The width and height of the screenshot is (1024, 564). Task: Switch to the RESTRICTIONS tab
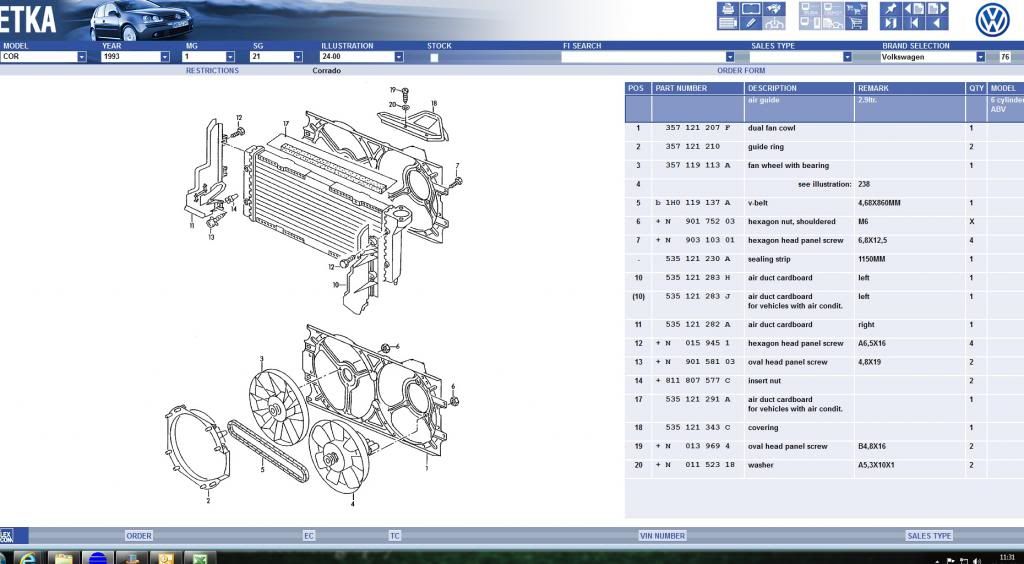[x=212, y=71]
